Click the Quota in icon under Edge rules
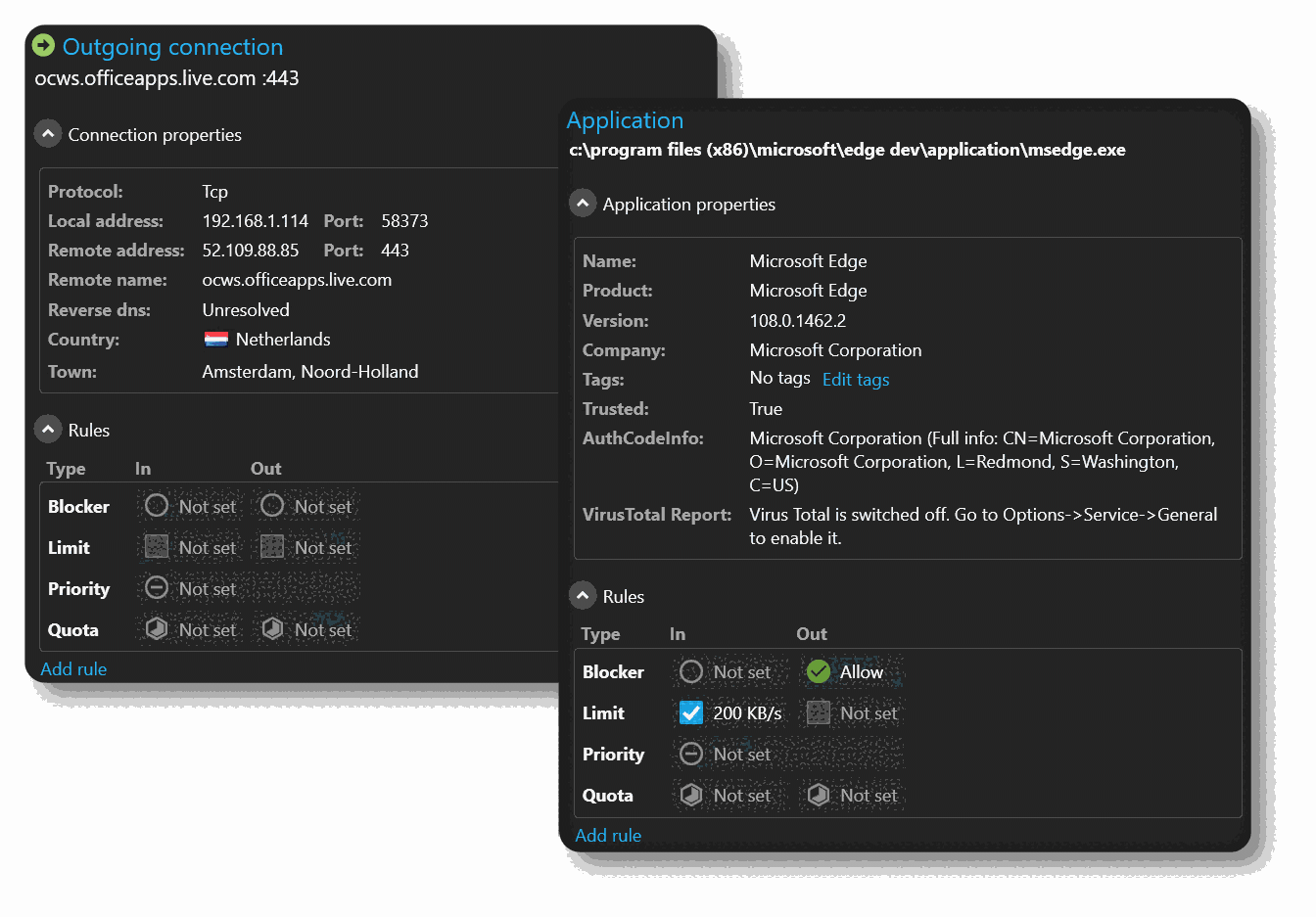 (x=691, y=795)
